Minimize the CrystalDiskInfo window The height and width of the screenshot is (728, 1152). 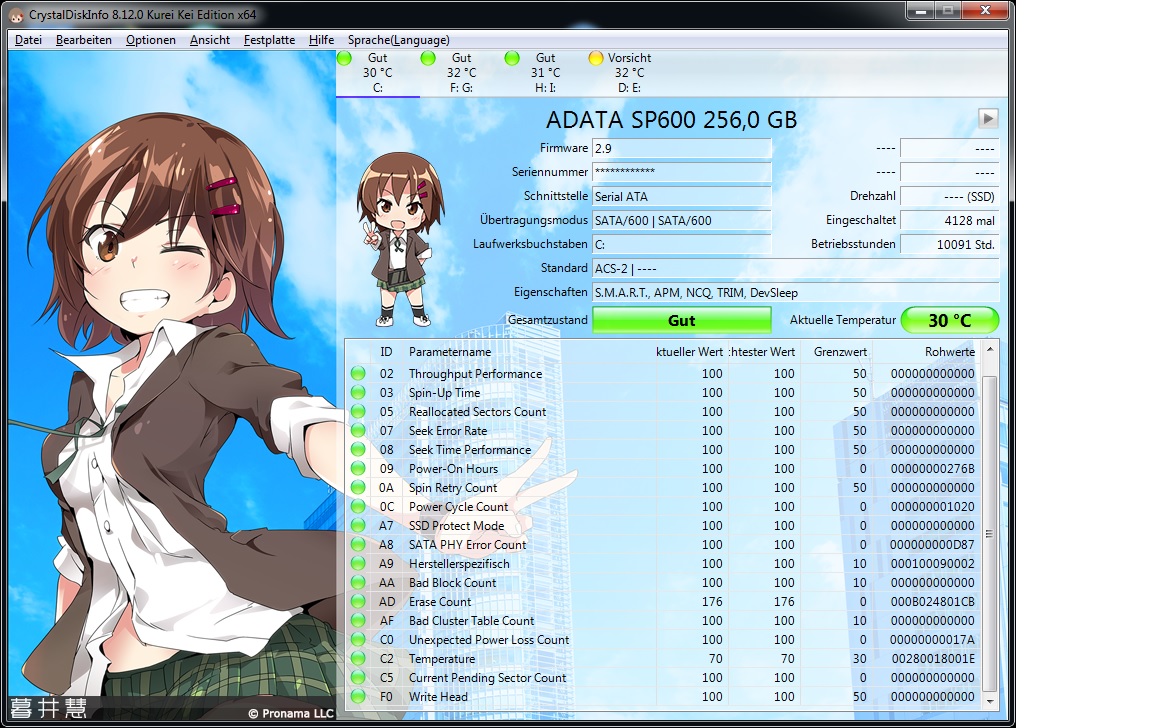921,10
